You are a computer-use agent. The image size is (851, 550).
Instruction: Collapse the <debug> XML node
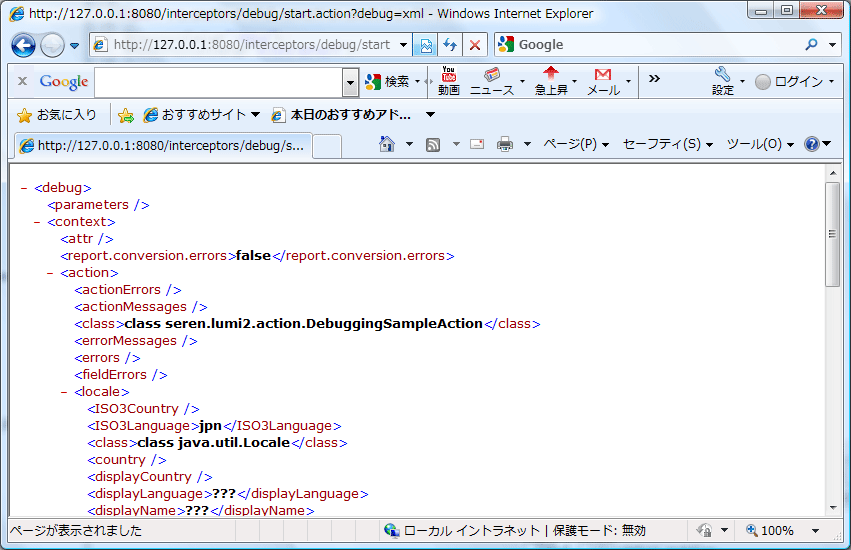click(24, 188)
